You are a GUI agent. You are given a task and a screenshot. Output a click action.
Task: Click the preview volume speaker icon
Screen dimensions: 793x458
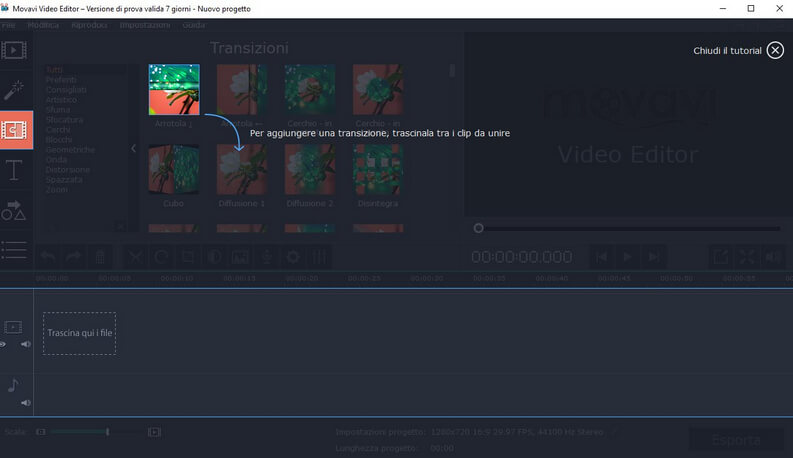tap(773, 257)
